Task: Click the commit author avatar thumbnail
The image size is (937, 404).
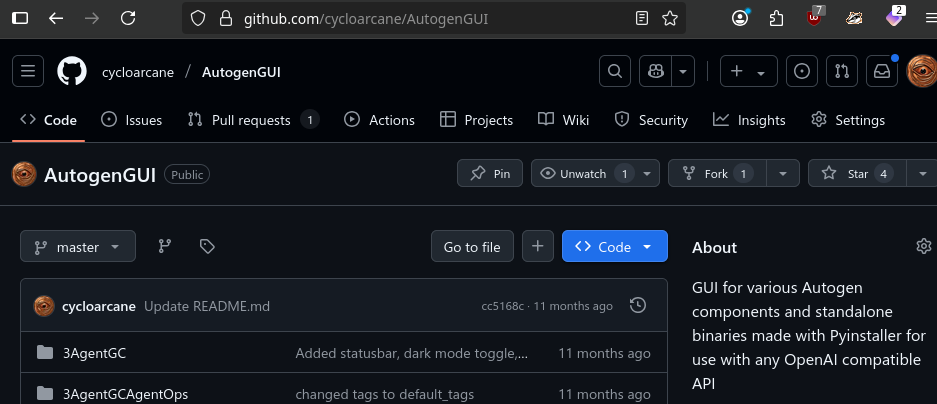Action: tap(44, 306)
